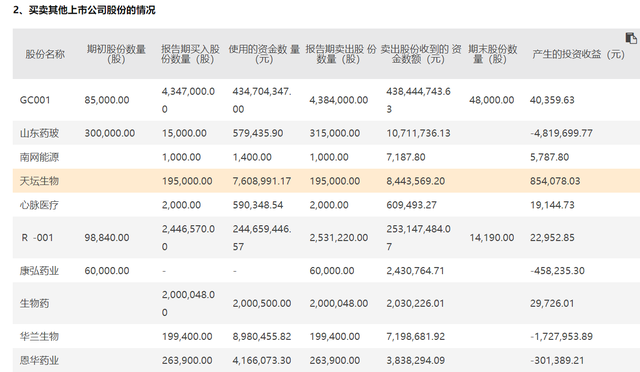Click the GC001 stock name cell

click(x=35, y=100)
